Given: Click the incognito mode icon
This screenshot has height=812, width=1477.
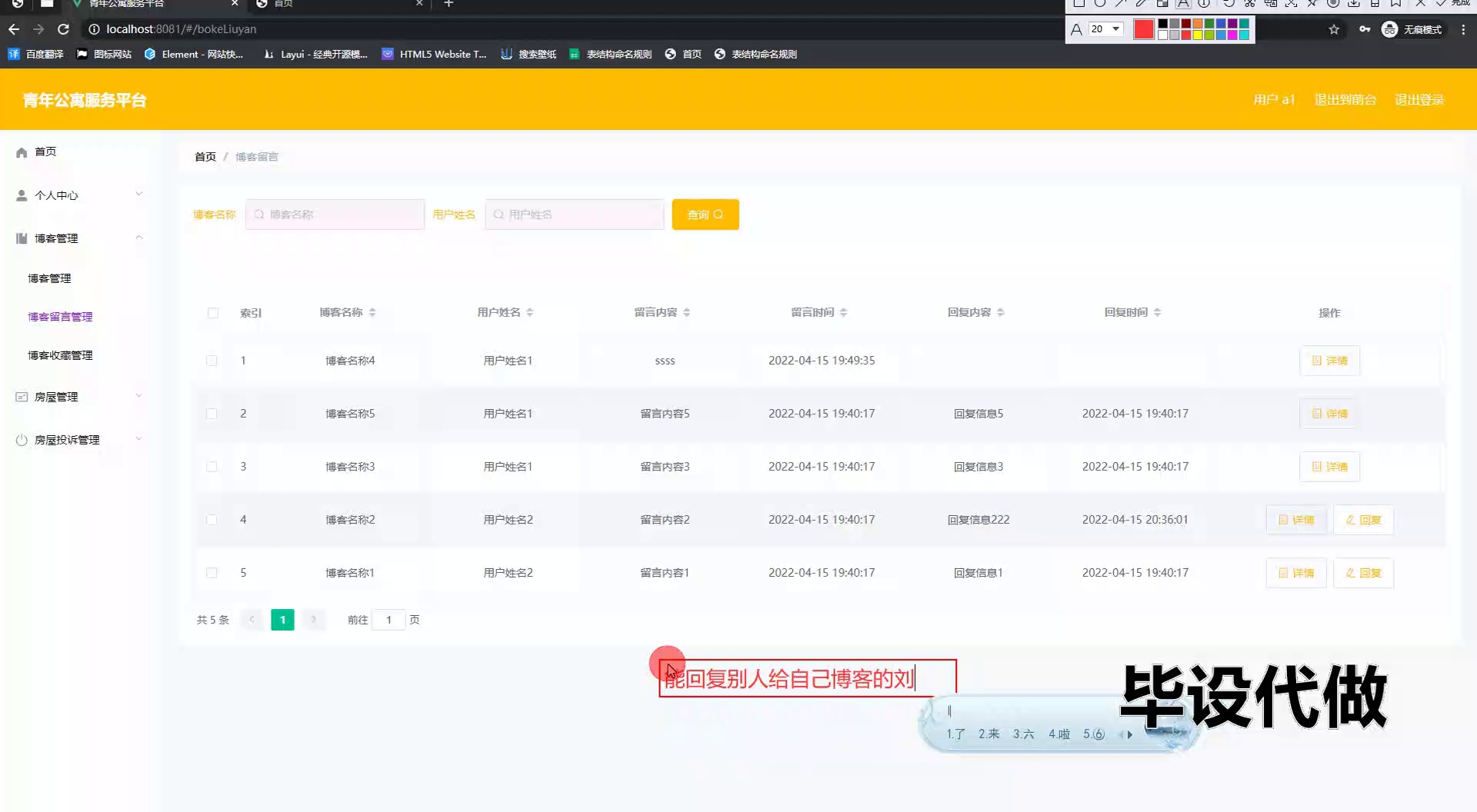Looking at the screenshot, I should pyautogui.click(x=1389, y=29).
